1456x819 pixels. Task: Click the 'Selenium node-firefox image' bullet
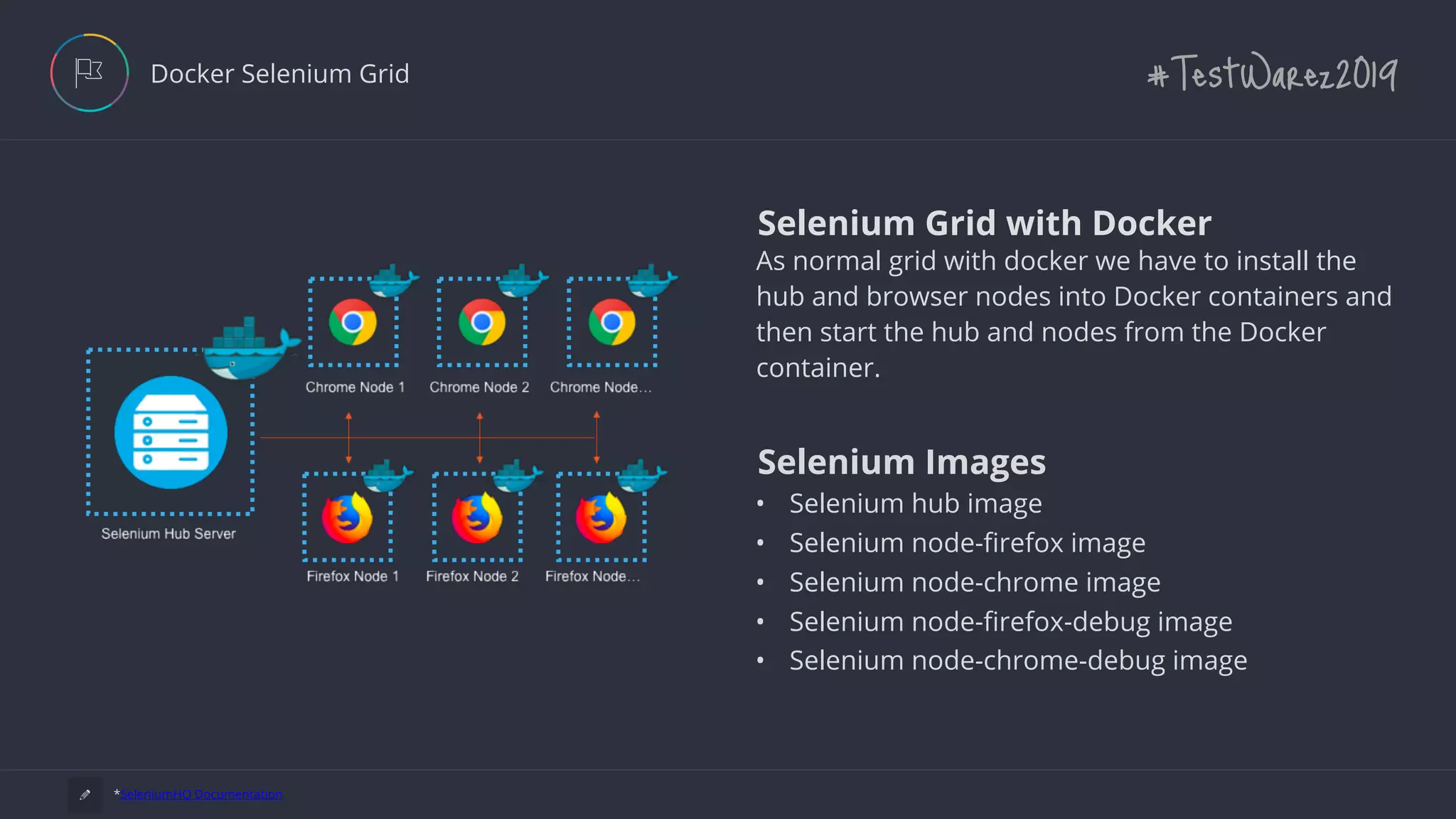coord(968,543)
